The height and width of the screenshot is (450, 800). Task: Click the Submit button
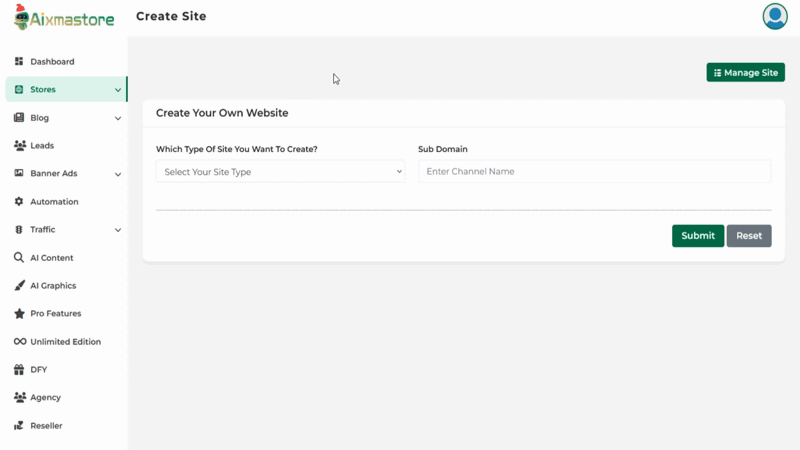click(697, 236)
